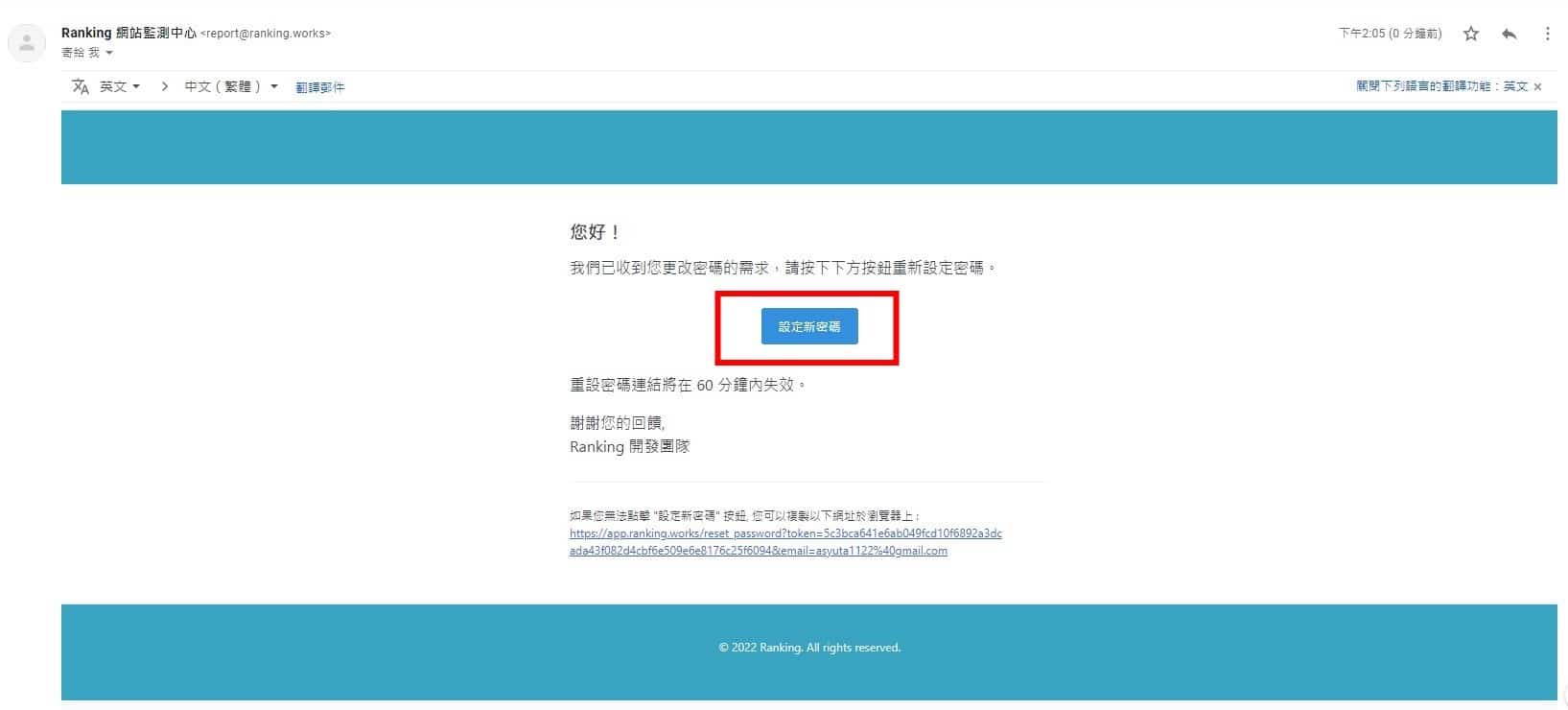Open the reset_password URL link

[x=785, y=542]
